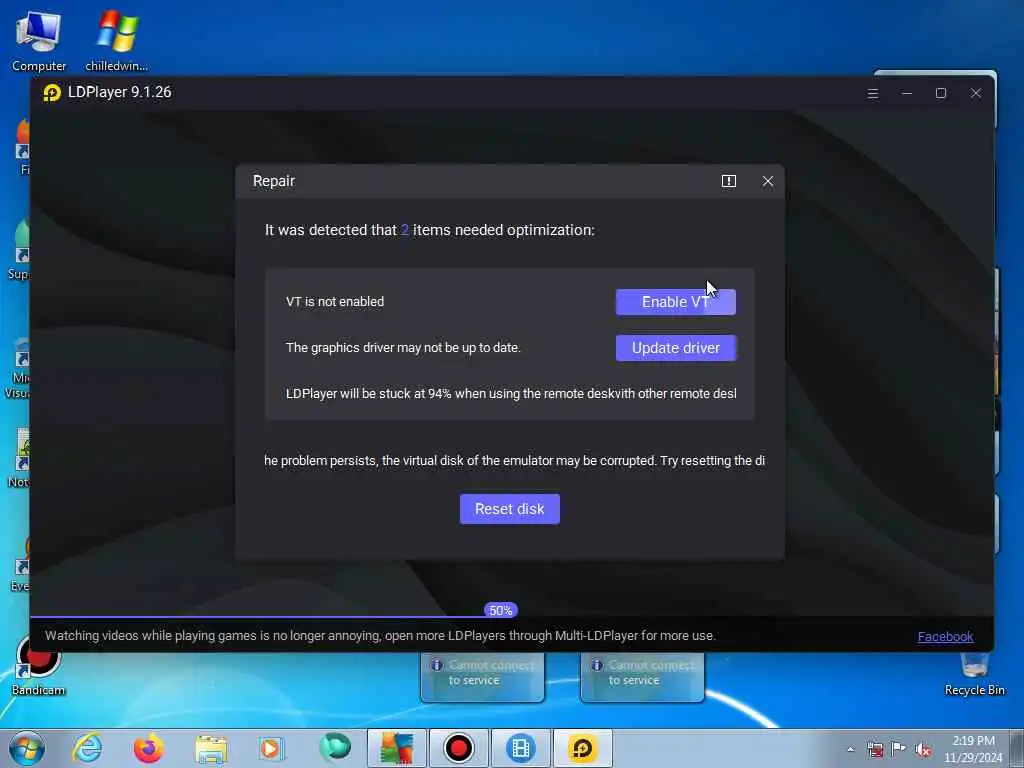This screenshot has height=768, width=1024.
Task: Close the LDPlayer window
Action: click(x=976, y=93)
